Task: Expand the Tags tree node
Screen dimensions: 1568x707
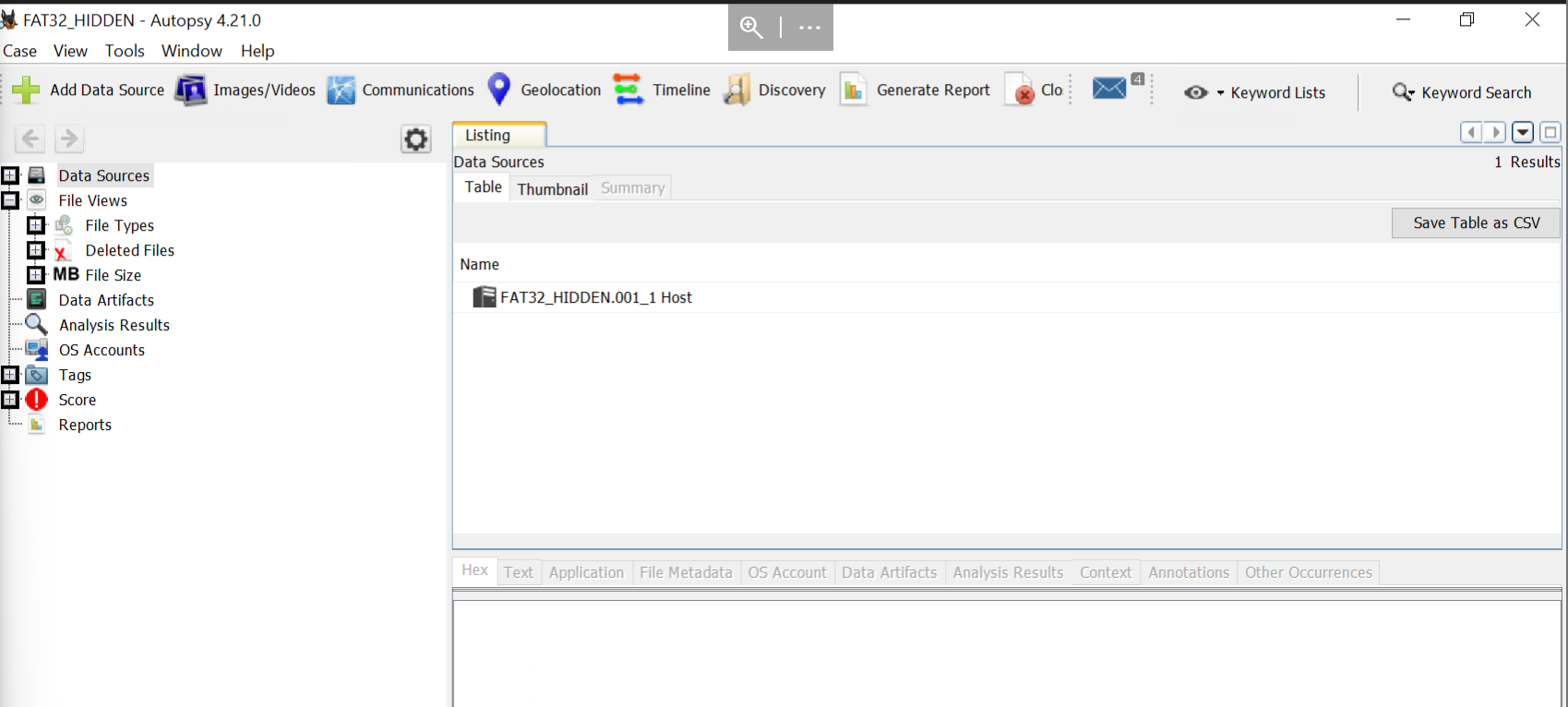Action: pos(10,375)
